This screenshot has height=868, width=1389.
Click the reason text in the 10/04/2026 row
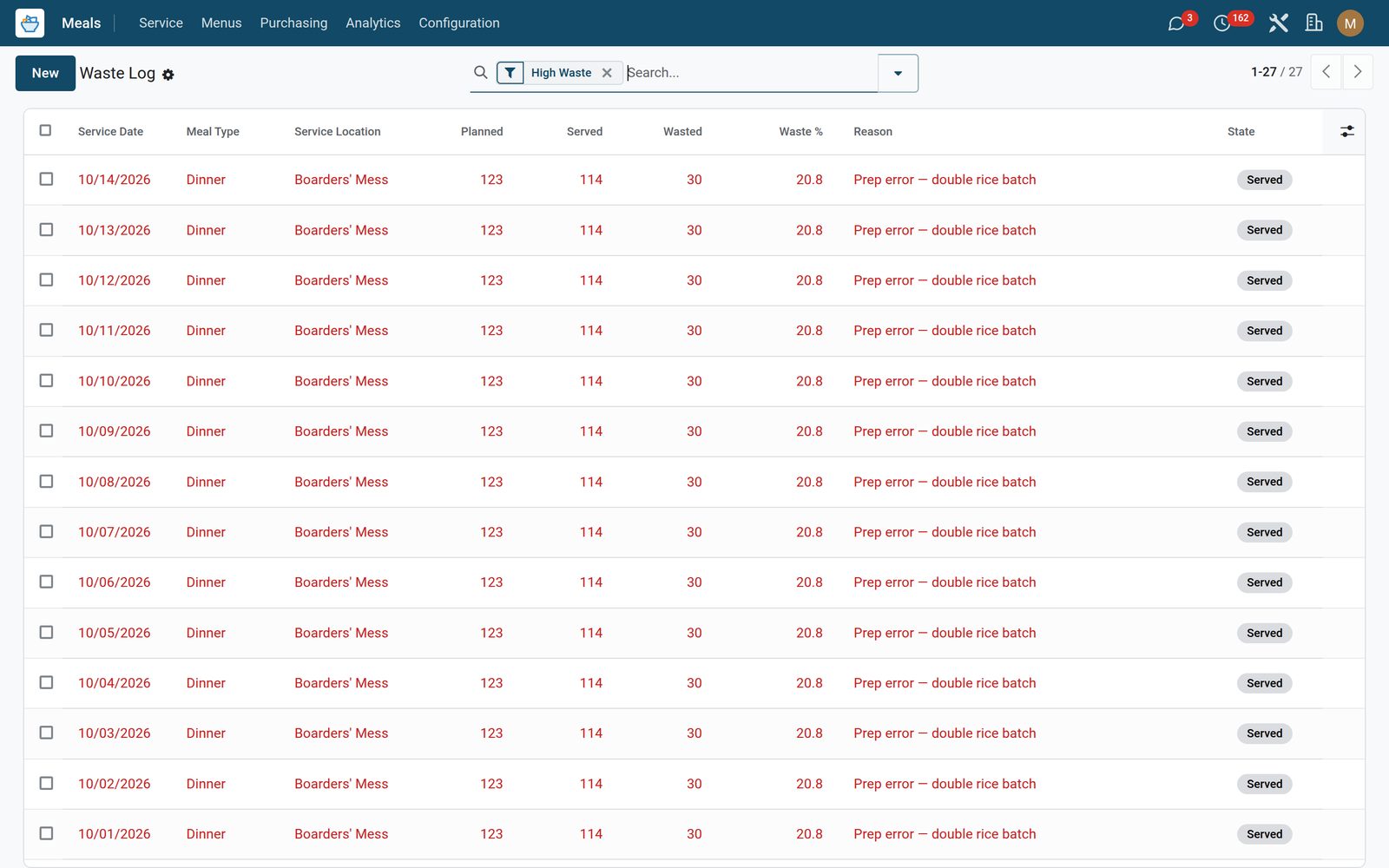945,683
